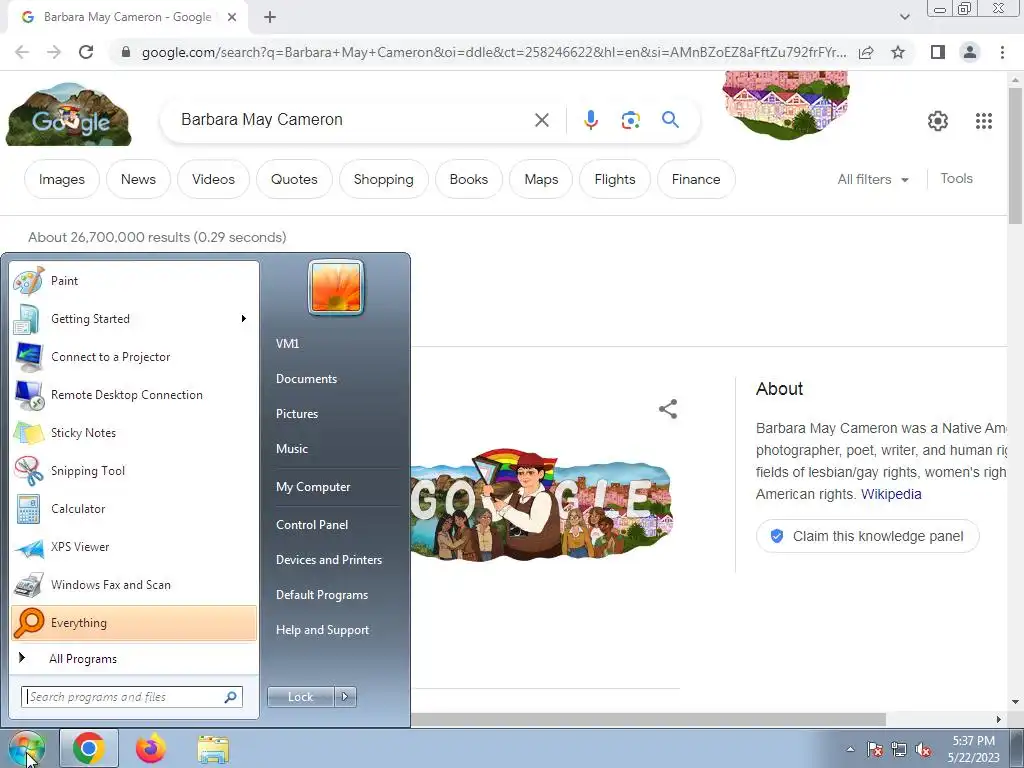
Task: Reload the Chrome page
Action: click(x=86, y=52)
